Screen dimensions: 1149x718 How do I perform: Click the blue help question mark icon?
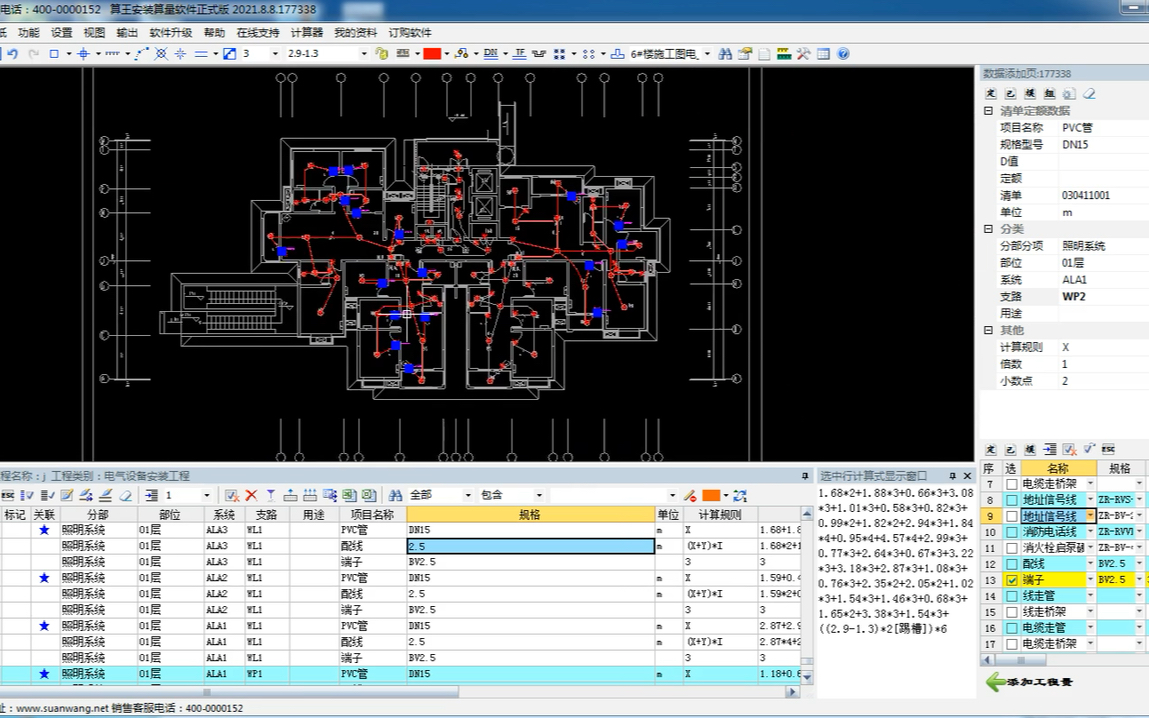click(843, 53)
